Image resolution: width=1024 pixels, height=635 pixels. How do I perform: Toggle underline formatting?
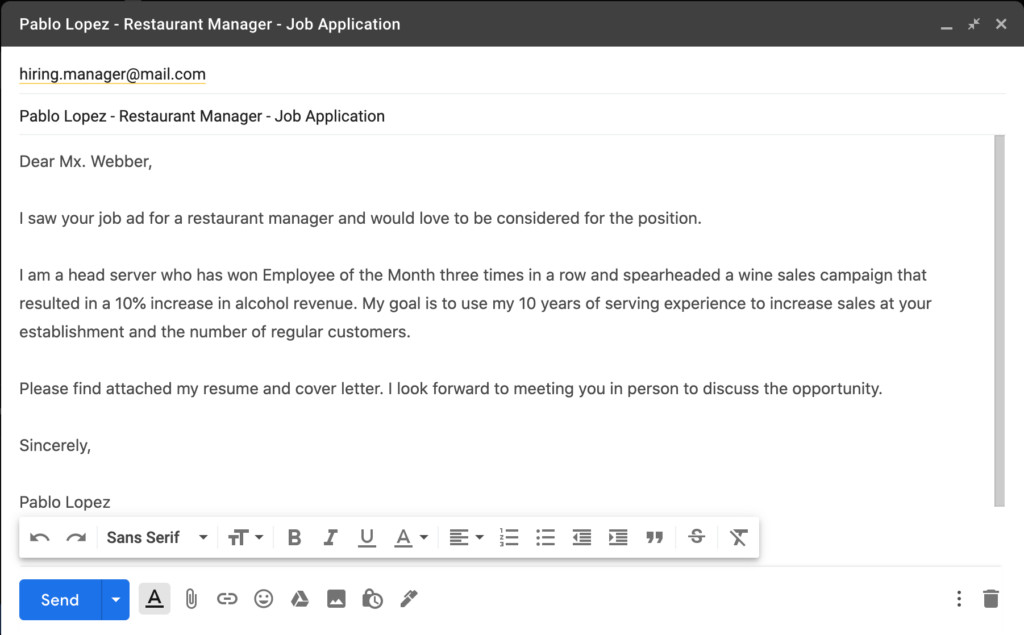[366, 537]
